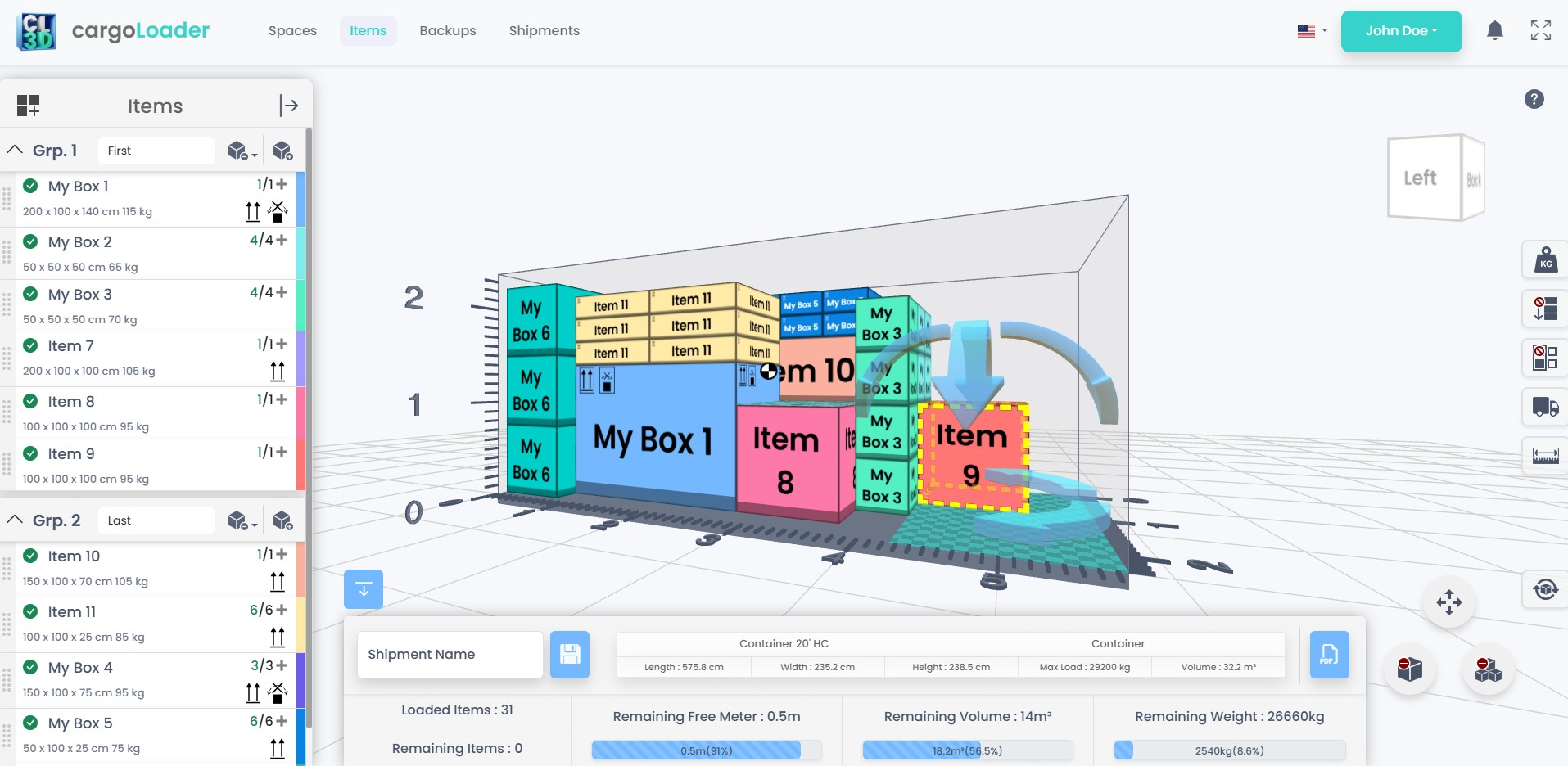Toggle the My Box 4 checkbox
The width and height of the screenshot is (1568, 766).
coord(31,667)
